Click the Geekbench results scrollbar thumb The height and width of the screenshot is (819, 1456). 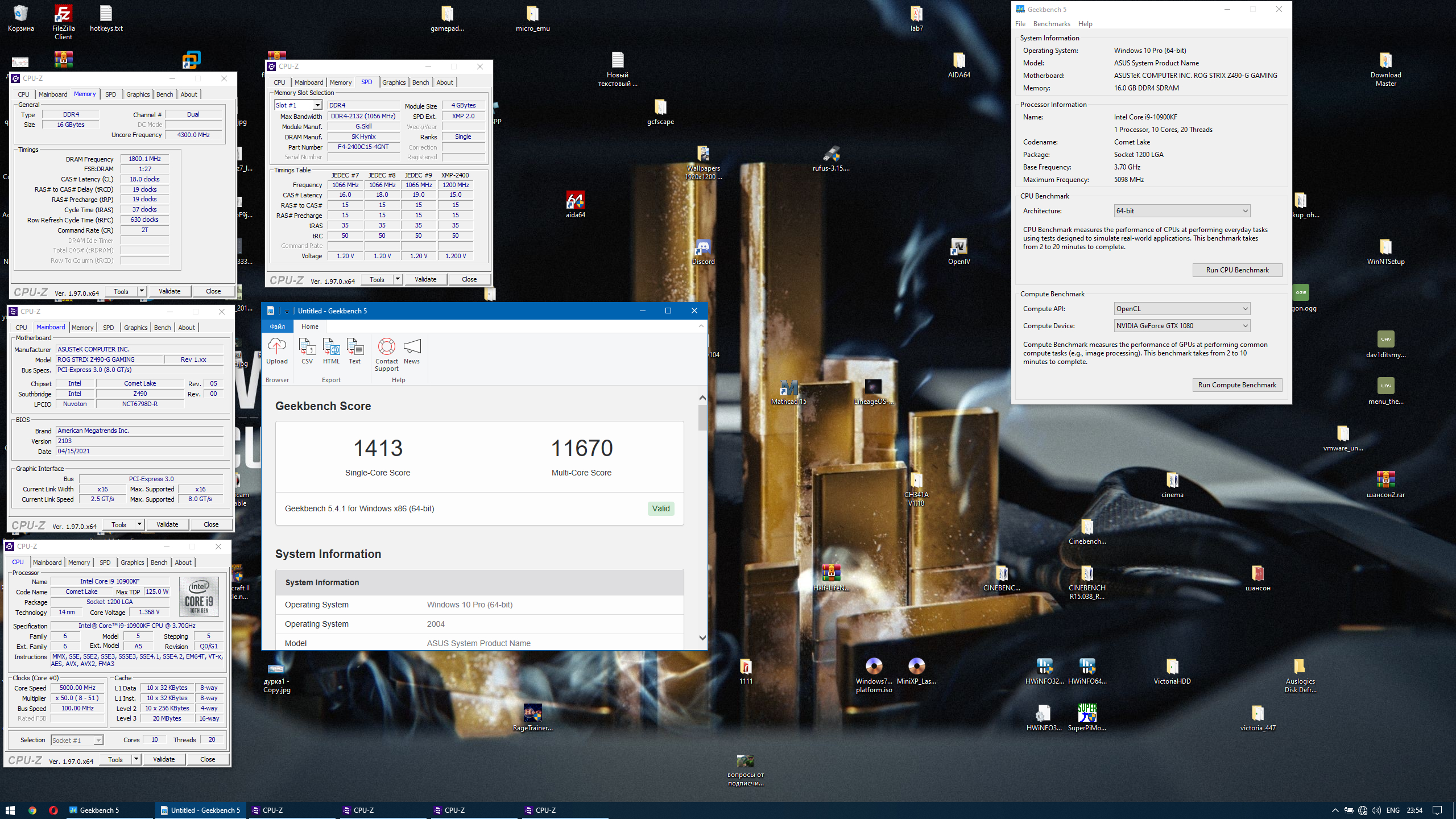[702, 417]
